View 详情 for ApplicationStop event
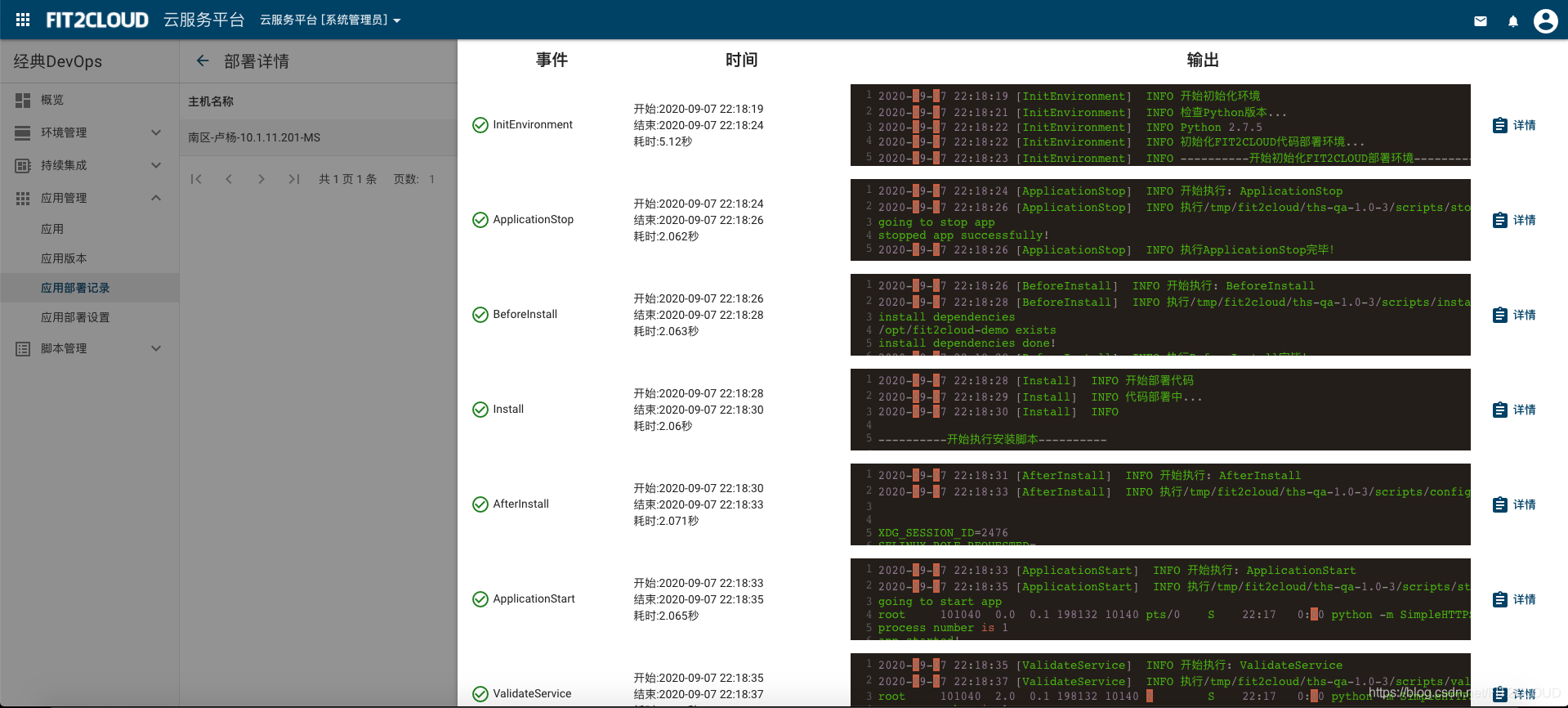 [1514, 220]
